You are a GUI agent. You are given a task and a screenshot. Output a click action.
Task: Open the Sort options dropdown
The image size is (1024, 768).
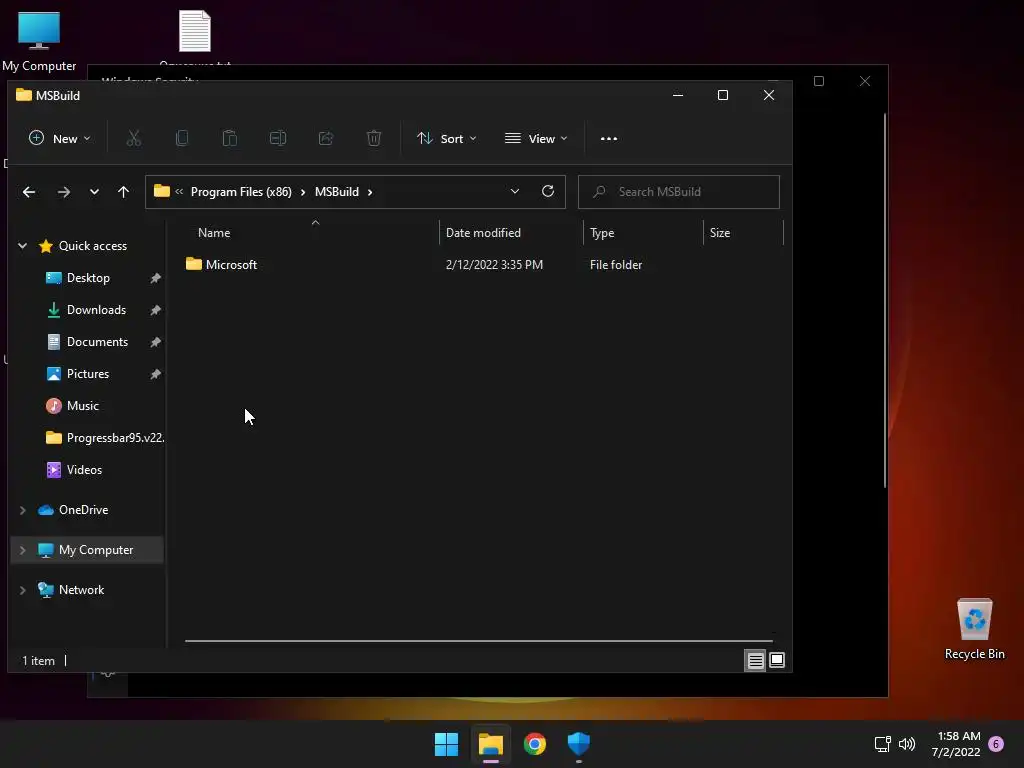[447, 138]
